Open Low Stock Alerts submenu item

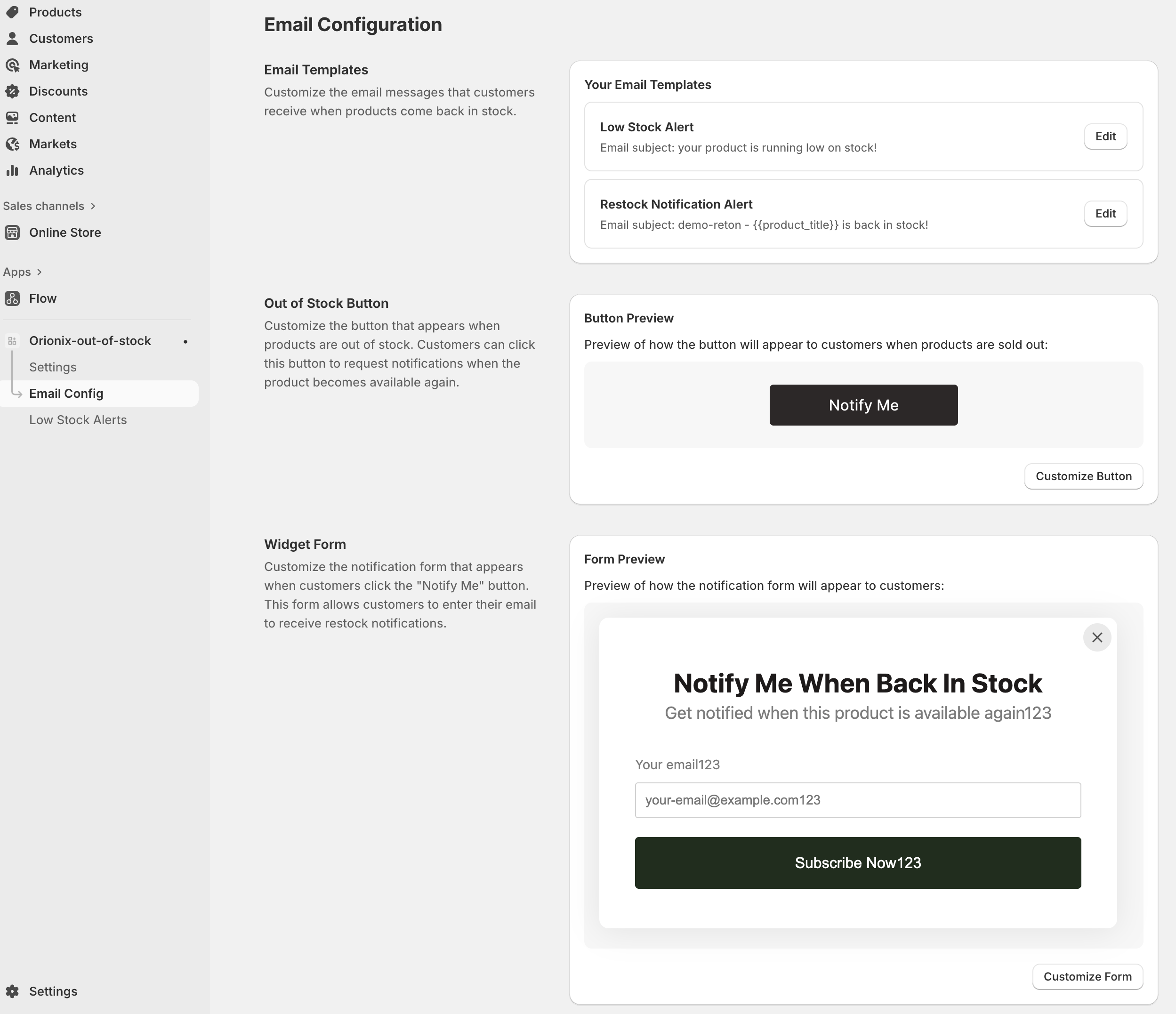pos(78,420)
